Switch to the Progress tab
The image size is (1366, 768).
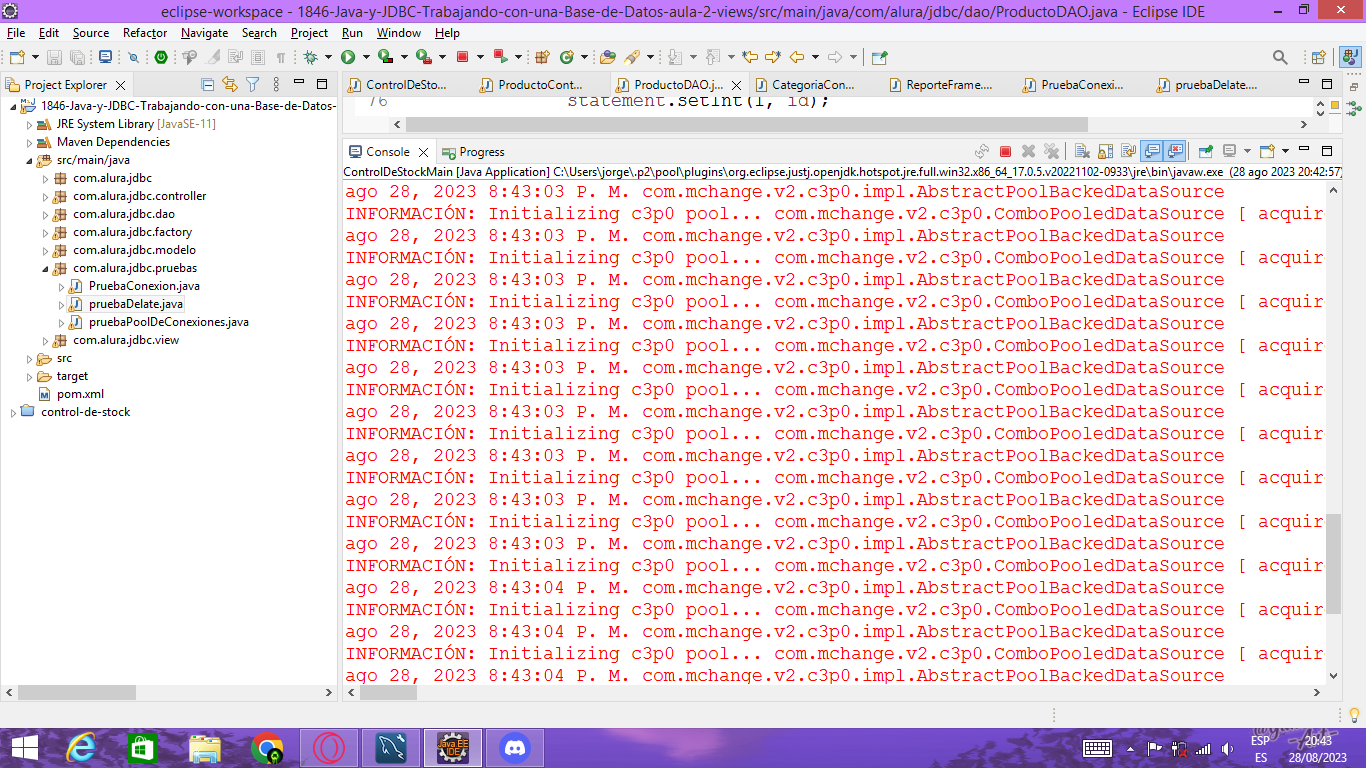click(x=473, y=152)
